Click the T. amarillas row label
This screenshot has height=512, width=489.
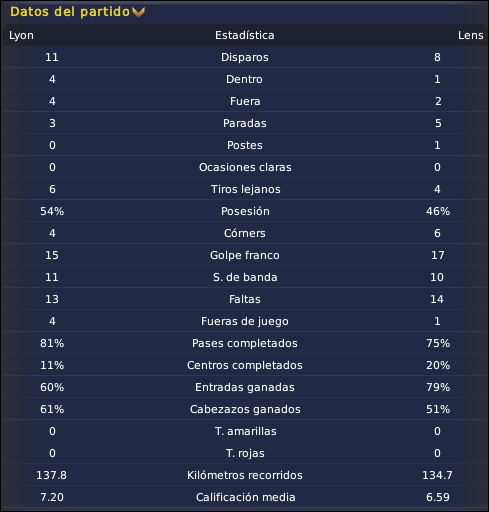[x=246, y=431]
